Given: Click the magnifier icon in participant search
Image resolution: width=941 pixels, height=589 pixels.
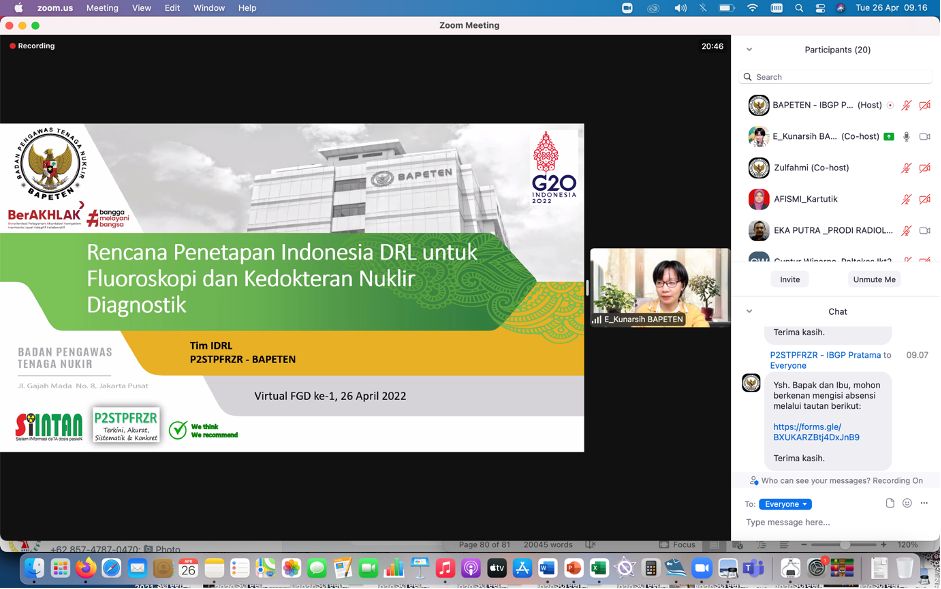Looking at the screenshot, I should (x=748, y=77).
